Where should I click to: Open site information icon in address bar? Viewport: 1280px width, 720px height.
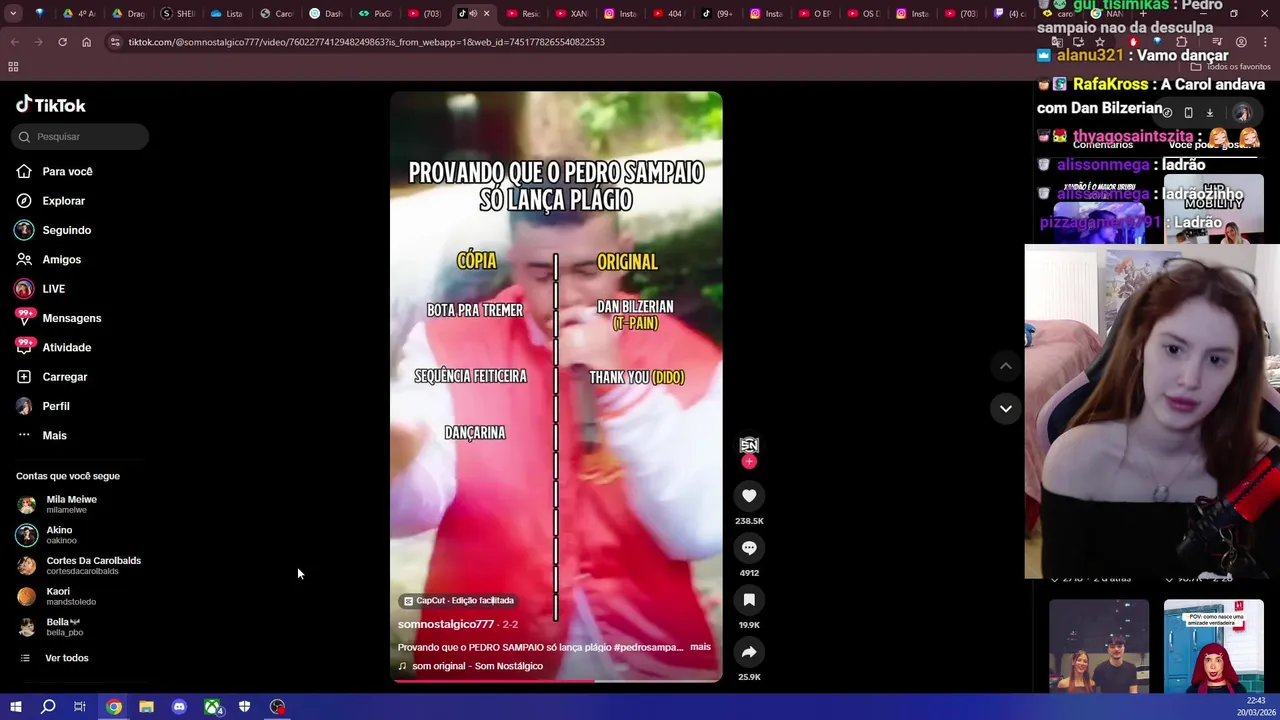tap(116, 42)
